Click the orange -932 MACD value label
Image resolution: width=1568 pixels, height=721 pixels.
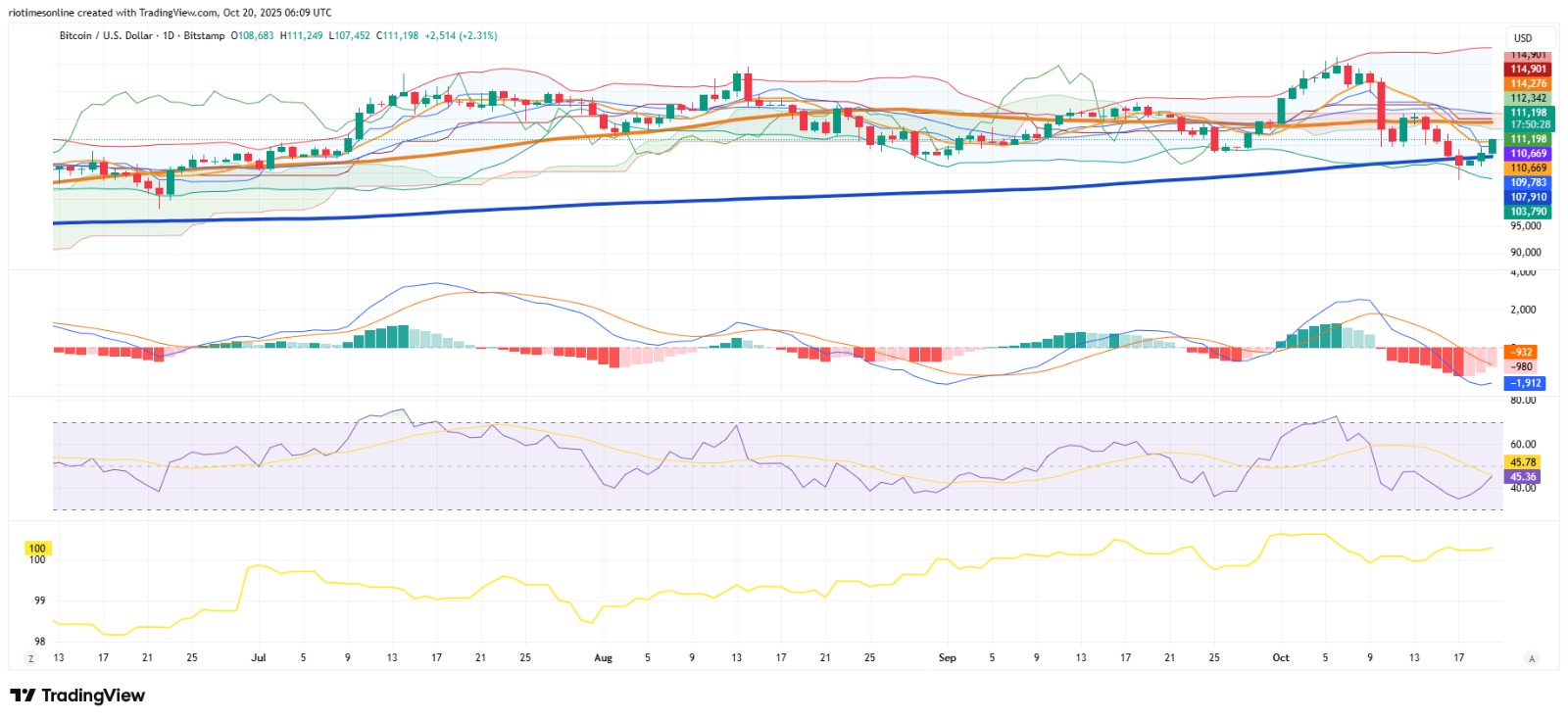click(1522, 352)
